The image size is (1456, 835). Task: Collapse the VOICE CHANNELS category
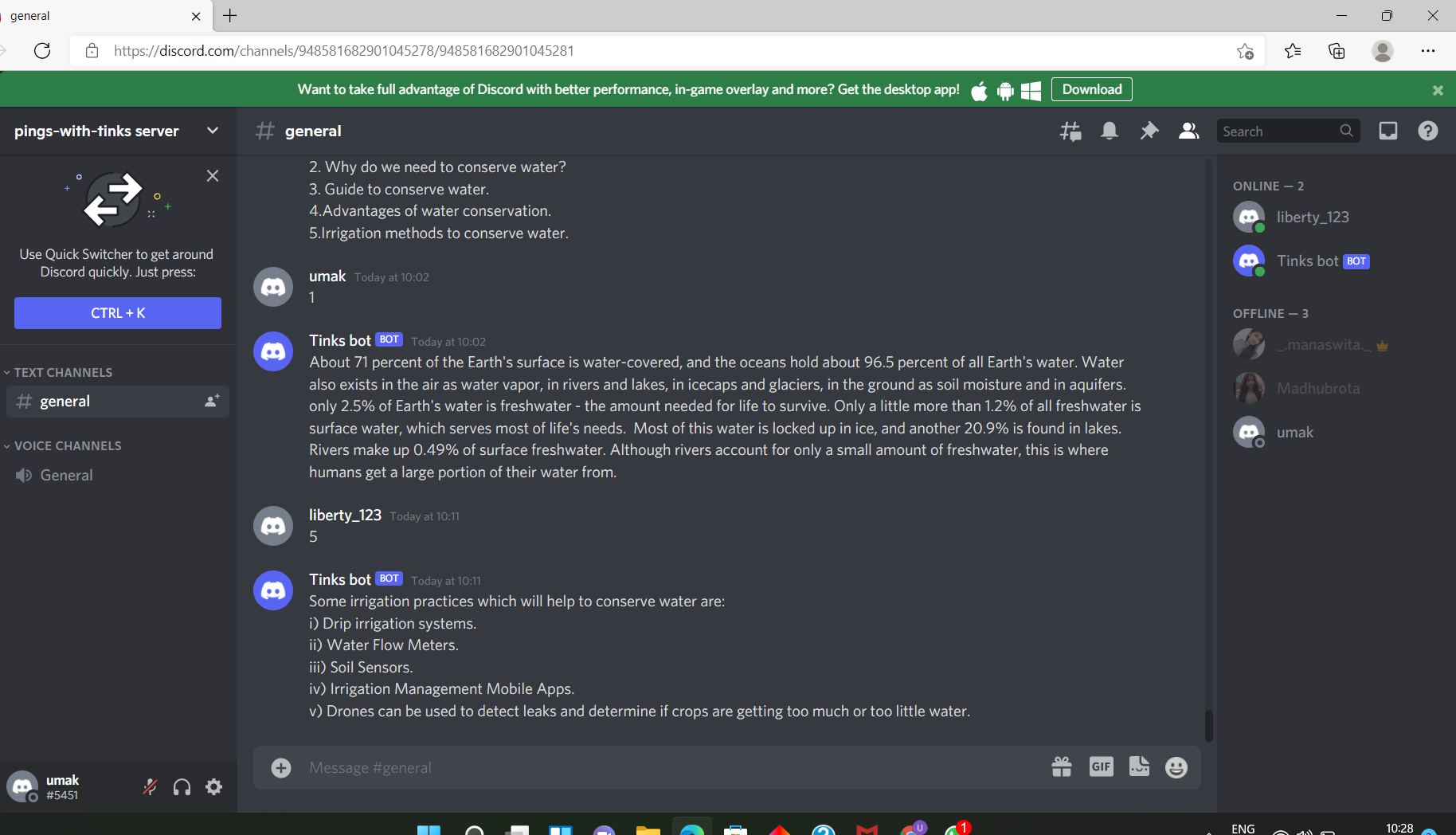click(x=63, y=445)
